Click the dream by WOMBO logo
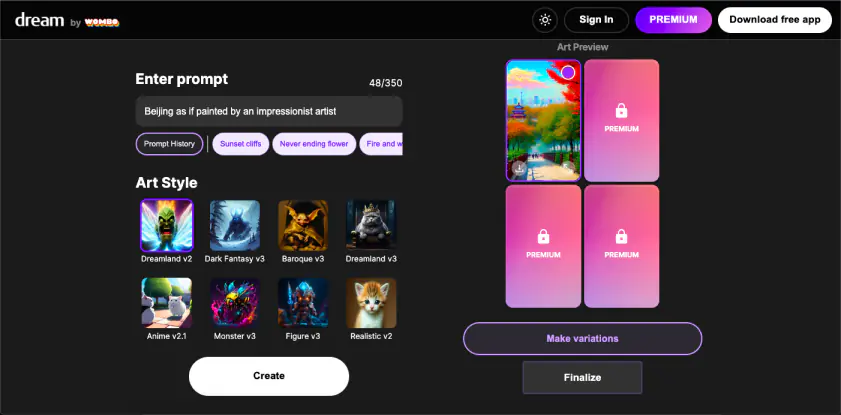This screenshot has height=415, width=841. (x=67, y=21)
